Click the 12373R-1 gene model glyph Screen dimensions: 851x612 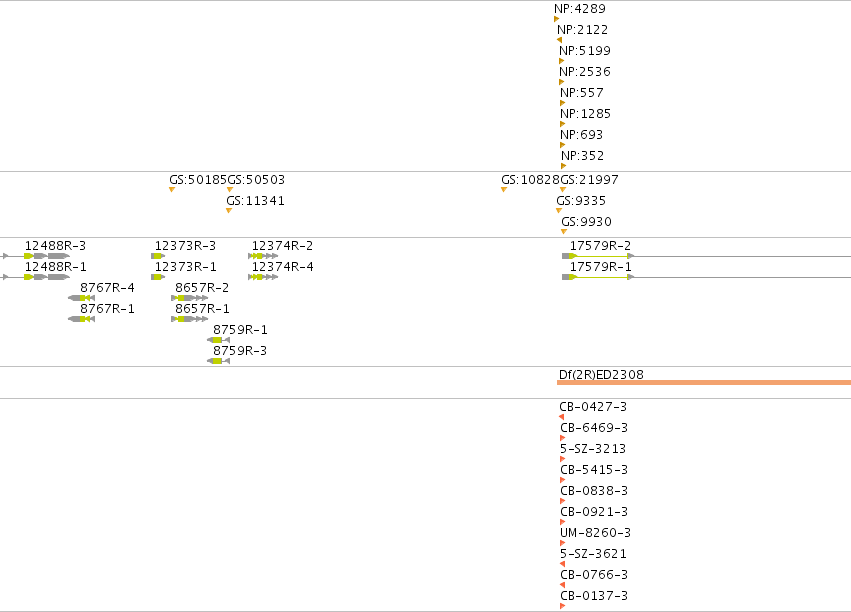coord(158,277)
